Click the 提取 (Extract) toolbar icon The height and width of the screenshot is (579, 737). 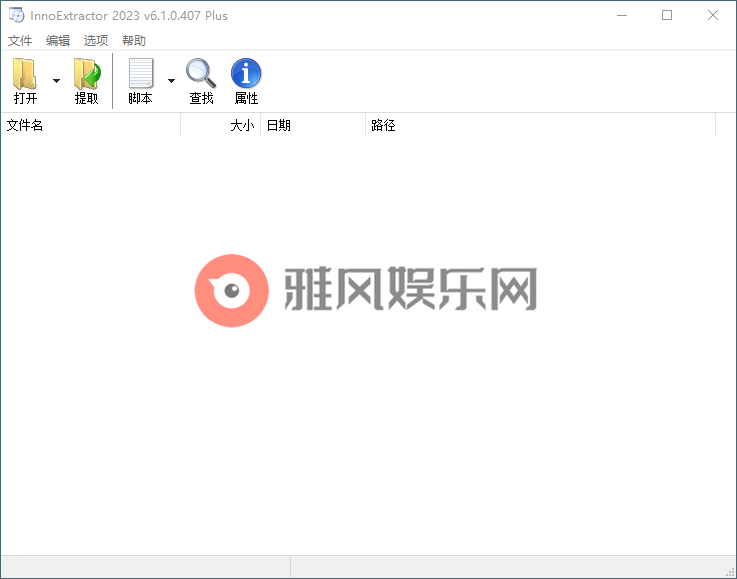click(x=87, y=75)
